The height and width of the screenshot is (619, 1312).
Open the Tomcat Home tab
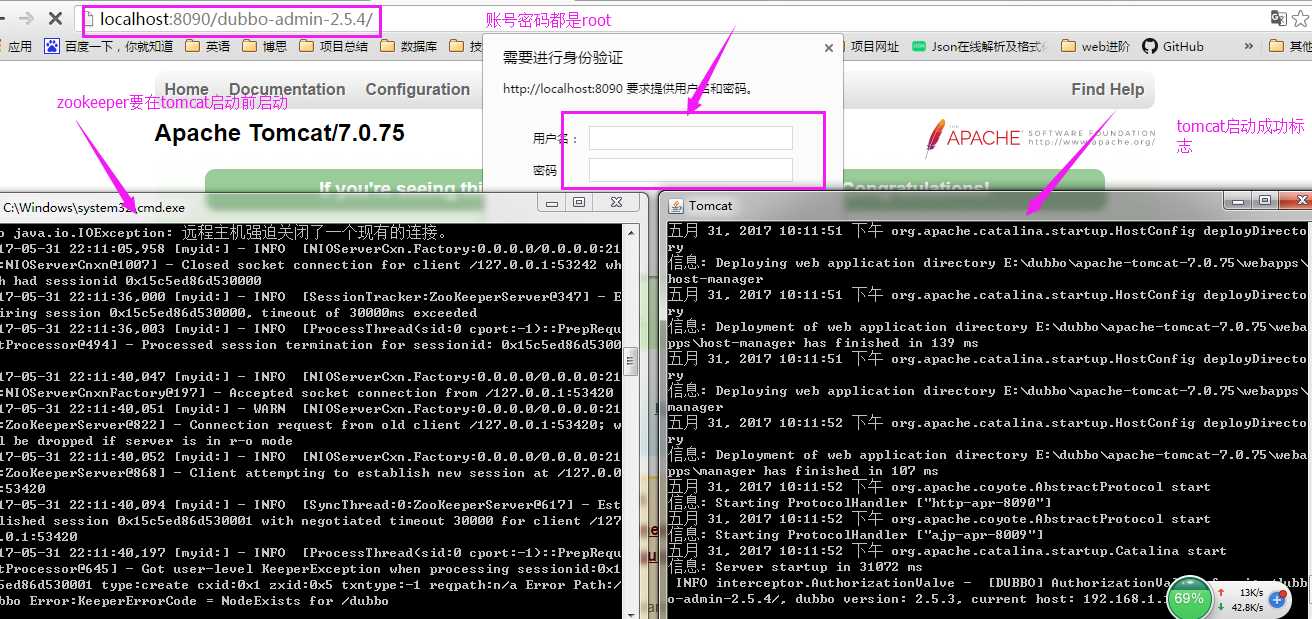187,89
